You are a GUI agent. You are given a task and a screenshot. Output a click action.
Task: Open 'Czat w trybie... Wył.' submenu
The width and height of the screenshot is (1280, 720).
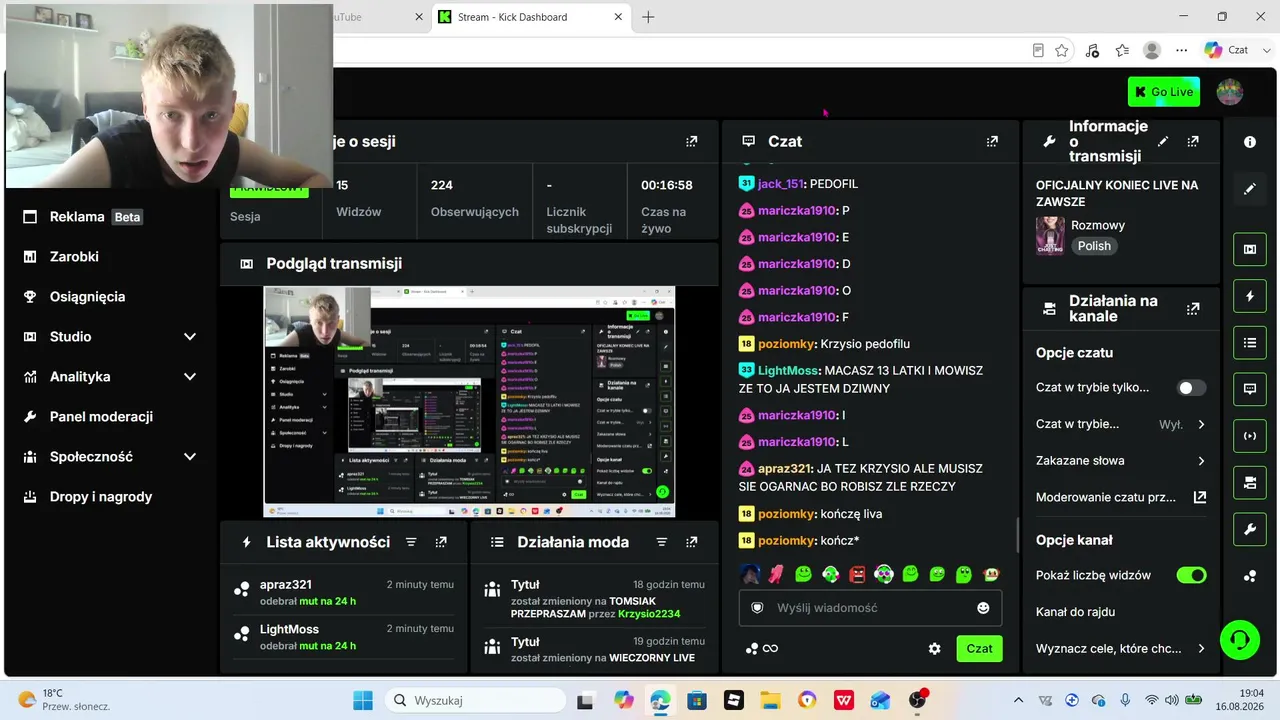1120,424
